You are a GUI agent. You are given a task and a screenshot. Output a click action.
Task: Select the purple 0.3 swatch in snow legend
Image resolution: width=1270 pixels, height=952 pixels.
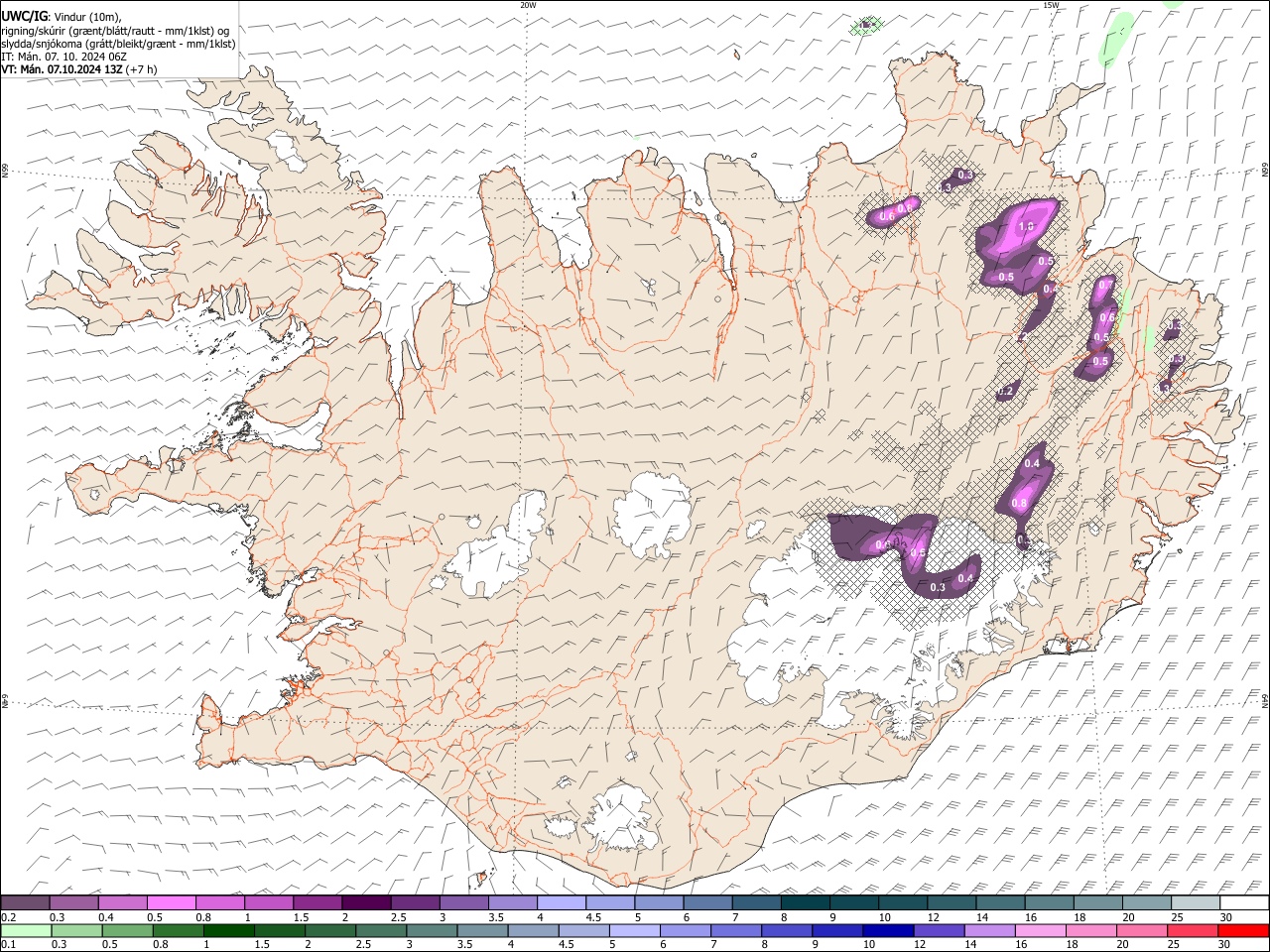73,903
